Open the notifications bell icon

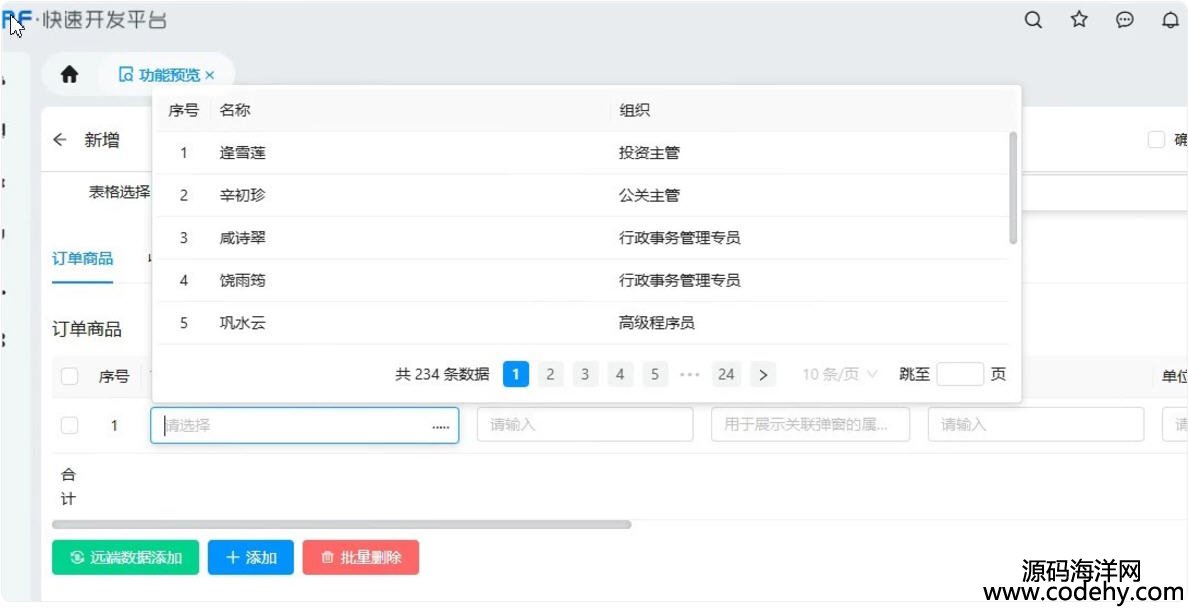pyautogui.click(x=1170, y=20)
